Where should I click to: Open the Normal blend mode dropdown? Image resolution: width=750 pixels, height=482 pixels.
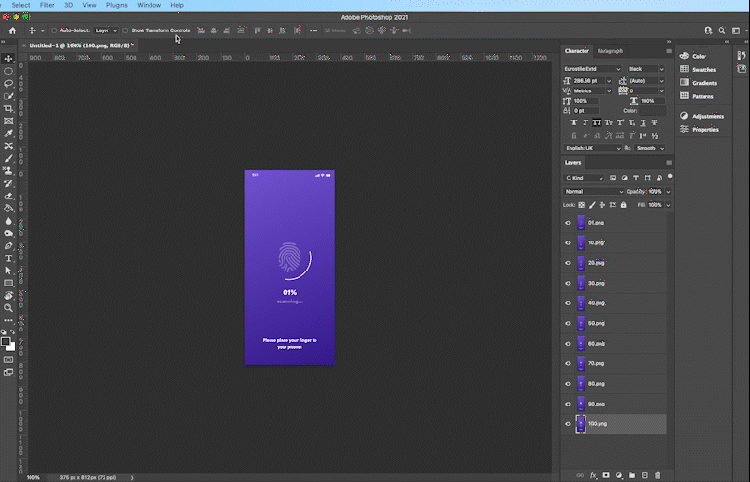click(594, 191)
